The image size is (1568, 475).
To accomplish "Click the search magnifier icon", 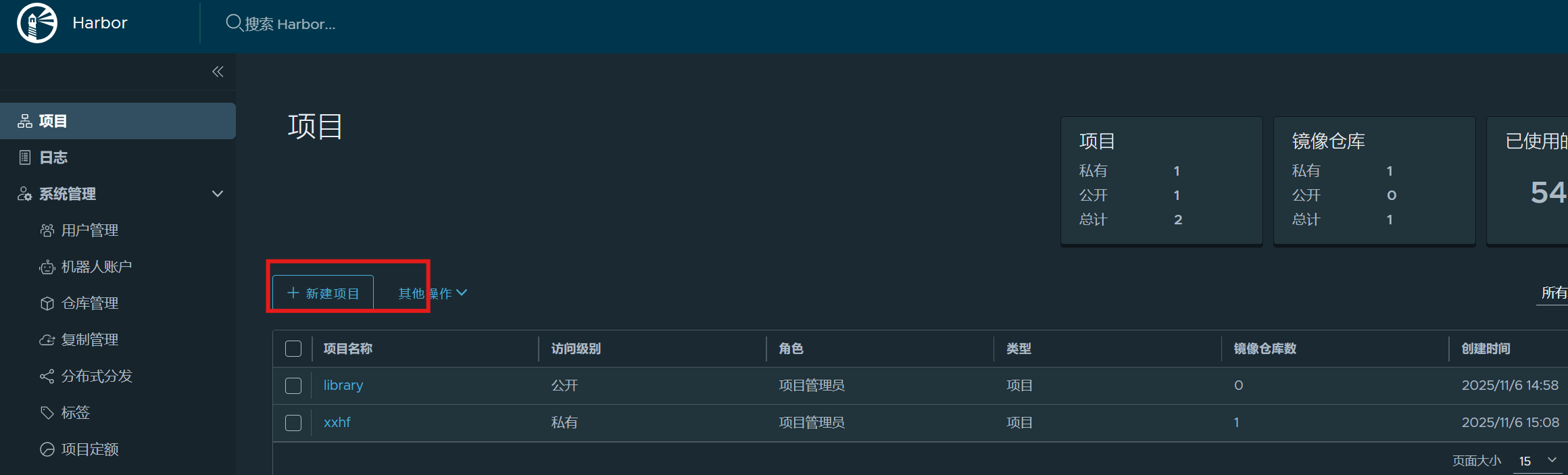I will 234,23.
